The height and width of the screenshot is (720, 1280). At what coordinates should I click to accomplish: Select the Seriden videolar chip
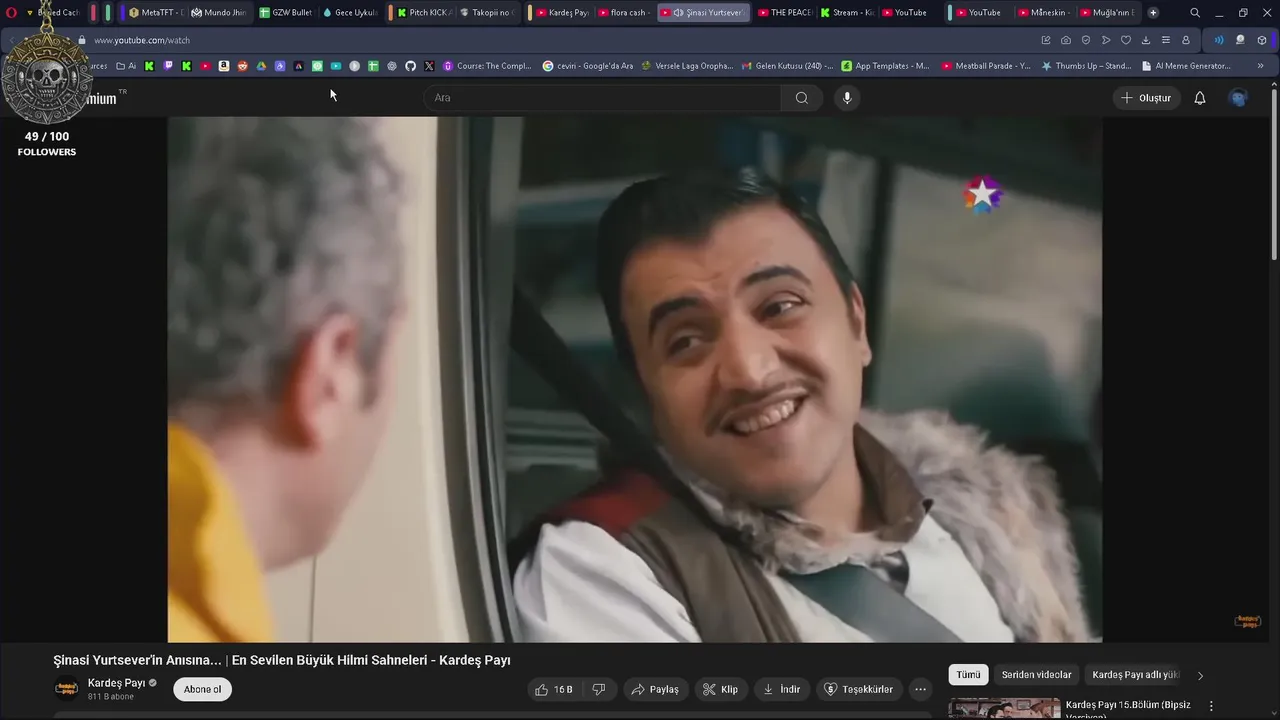pos(1036,675)
